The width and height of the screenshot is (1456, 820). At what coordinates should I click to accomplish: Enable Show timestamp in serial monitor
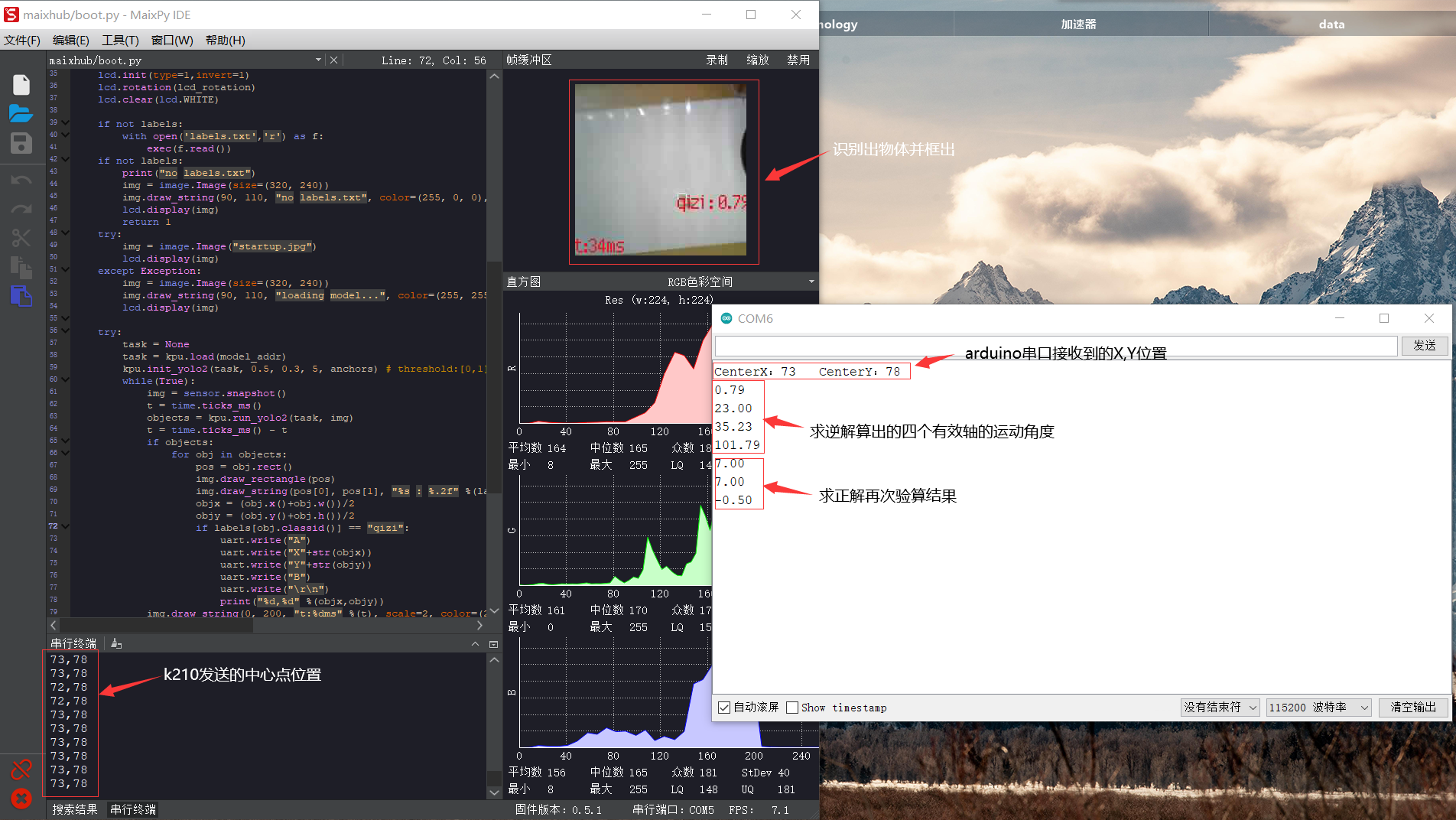[792, 708]
